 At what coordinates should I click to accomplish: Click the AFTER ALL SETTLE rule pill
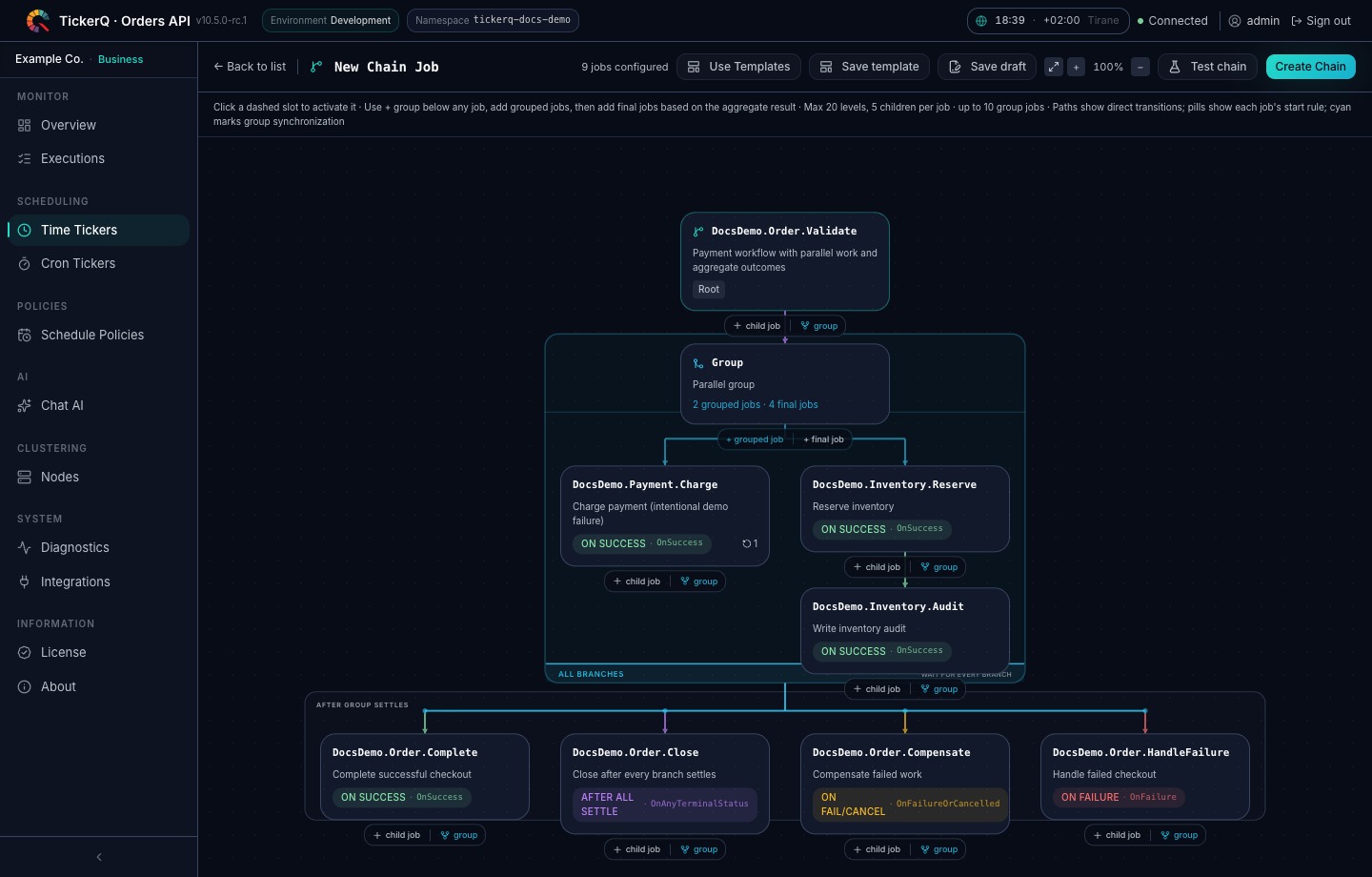pyautogui.click(x=665, y=805)
